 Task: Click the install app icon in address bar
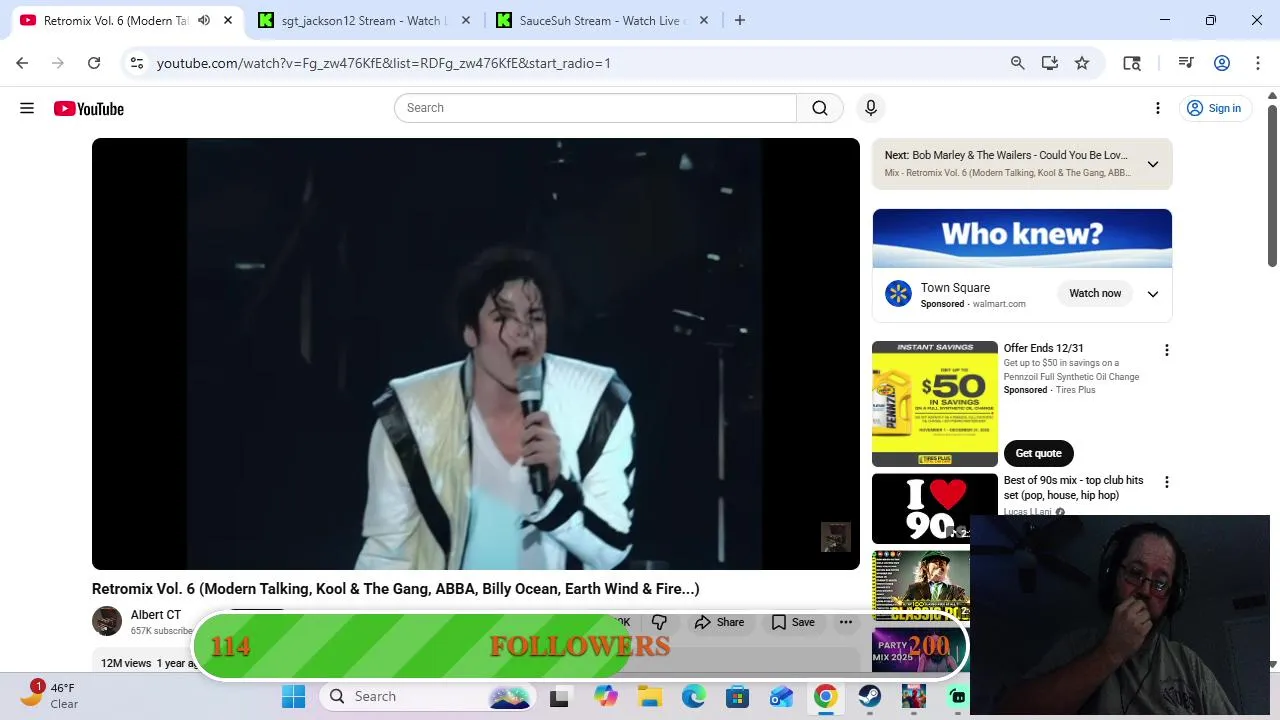[x=1050, y=63]
